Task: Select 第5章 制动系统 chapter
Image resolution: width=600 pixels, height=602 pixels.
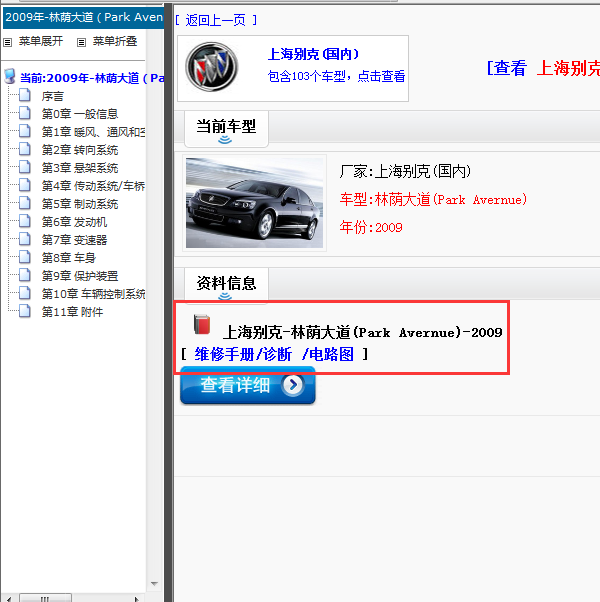Action: pyautogui.click(x=80, y=204)
